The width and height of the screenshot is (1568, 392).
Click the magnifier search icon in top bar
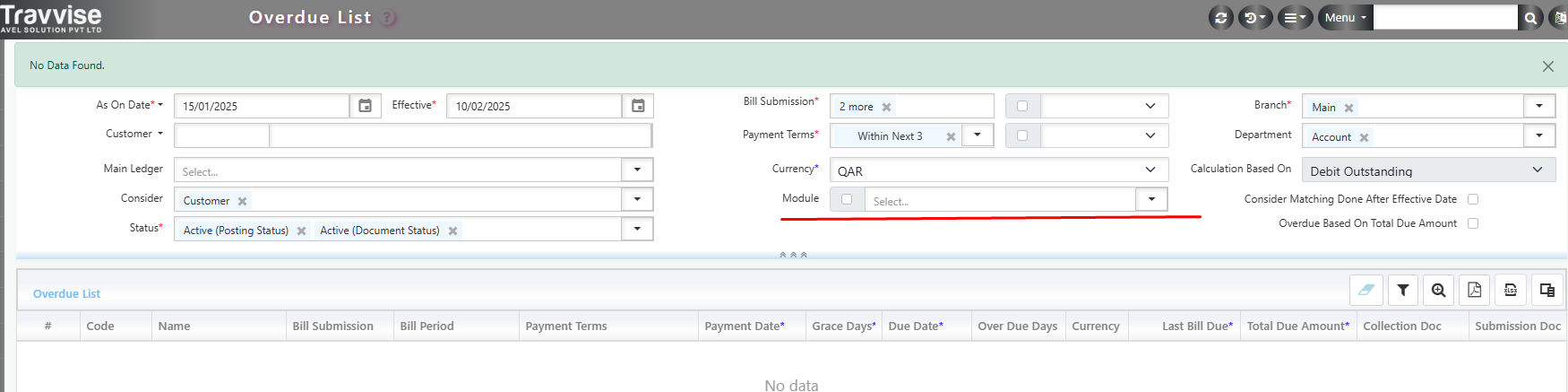pos(1530,17)
